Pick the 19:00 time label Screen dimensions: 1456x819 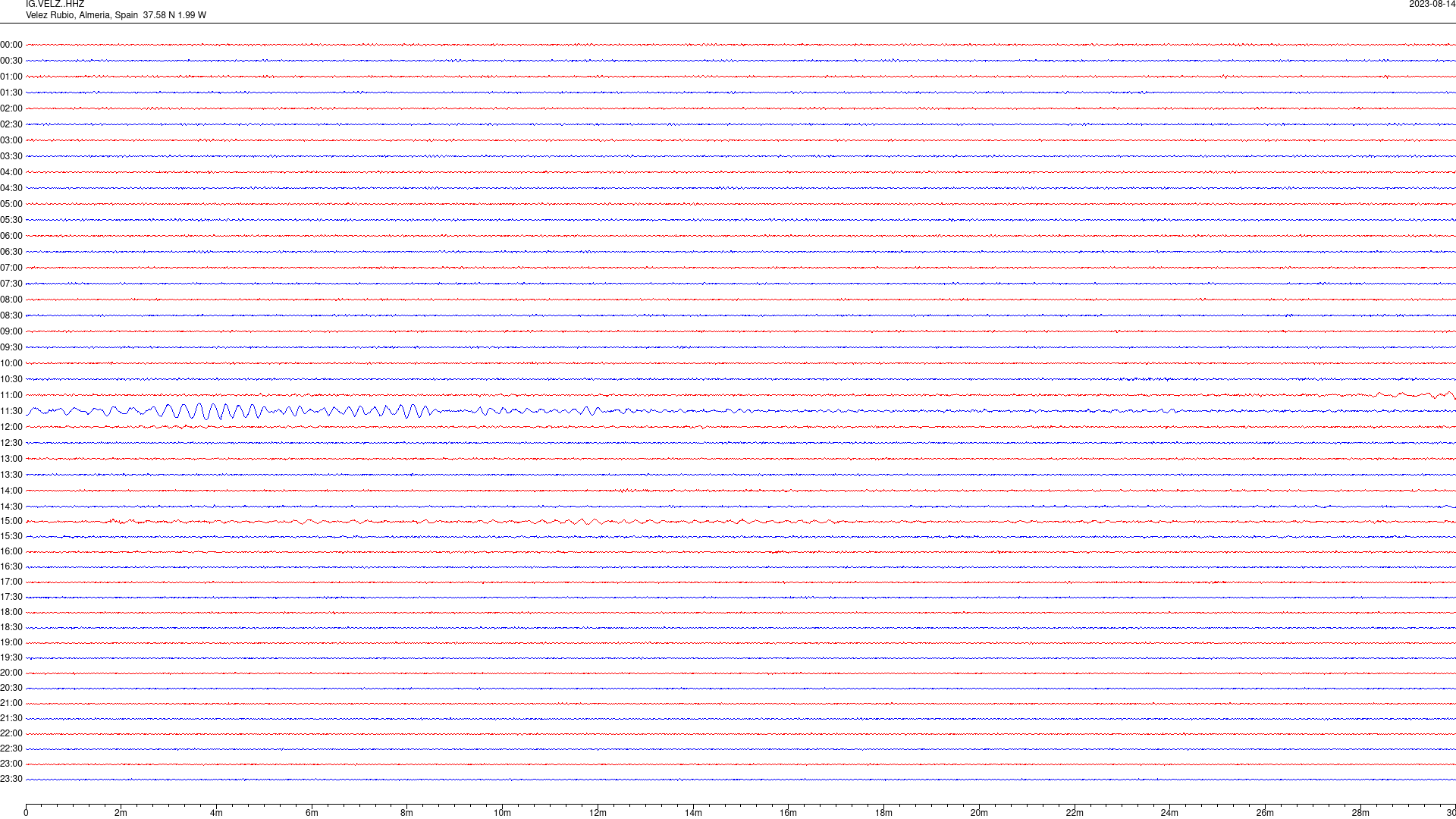(x=11, y=642)
